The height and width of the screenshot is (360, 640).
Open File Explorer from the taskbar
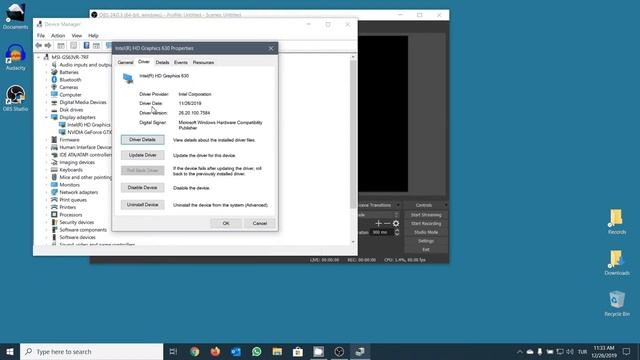click(x=277, y=351)
